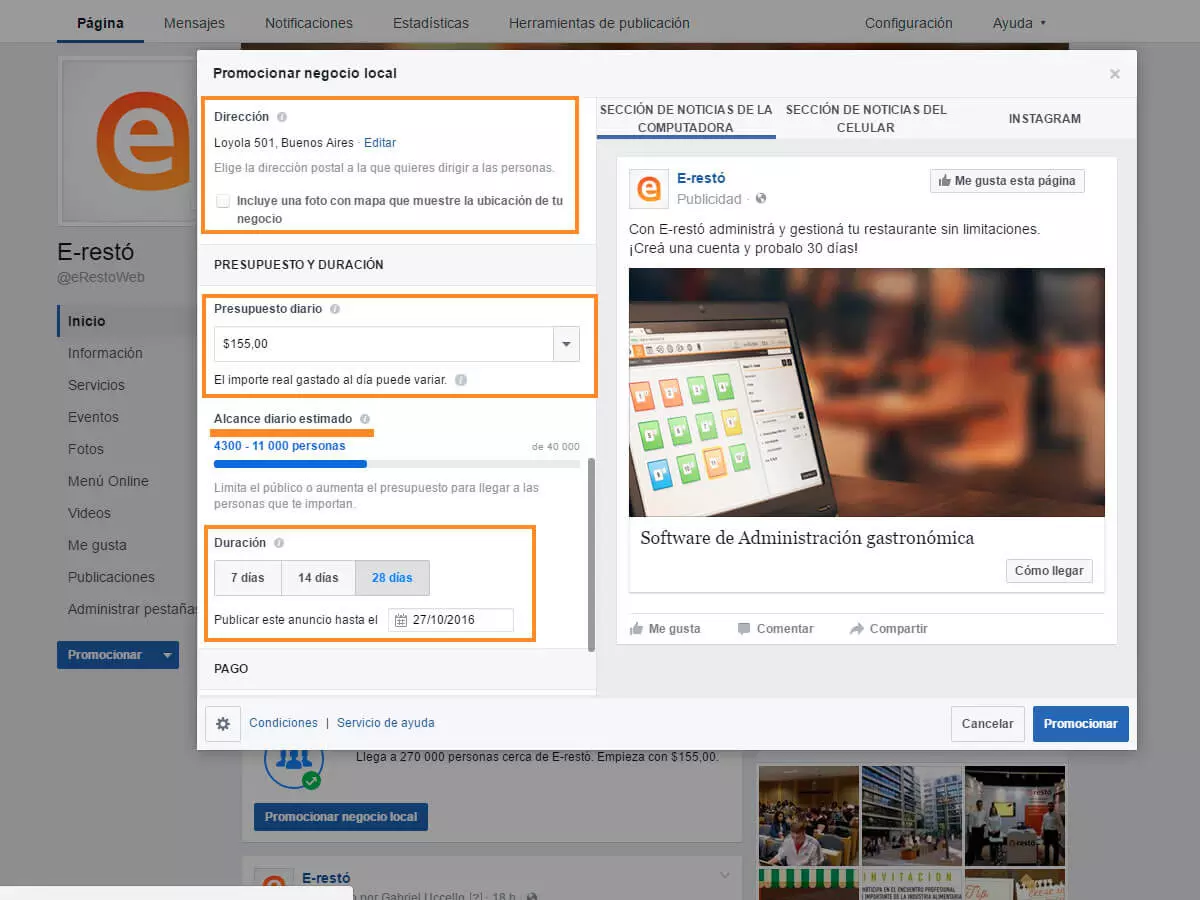1200x900 pixels.
Task: Click the Comentar speech bubble icon
Action: tap(744, 629)
